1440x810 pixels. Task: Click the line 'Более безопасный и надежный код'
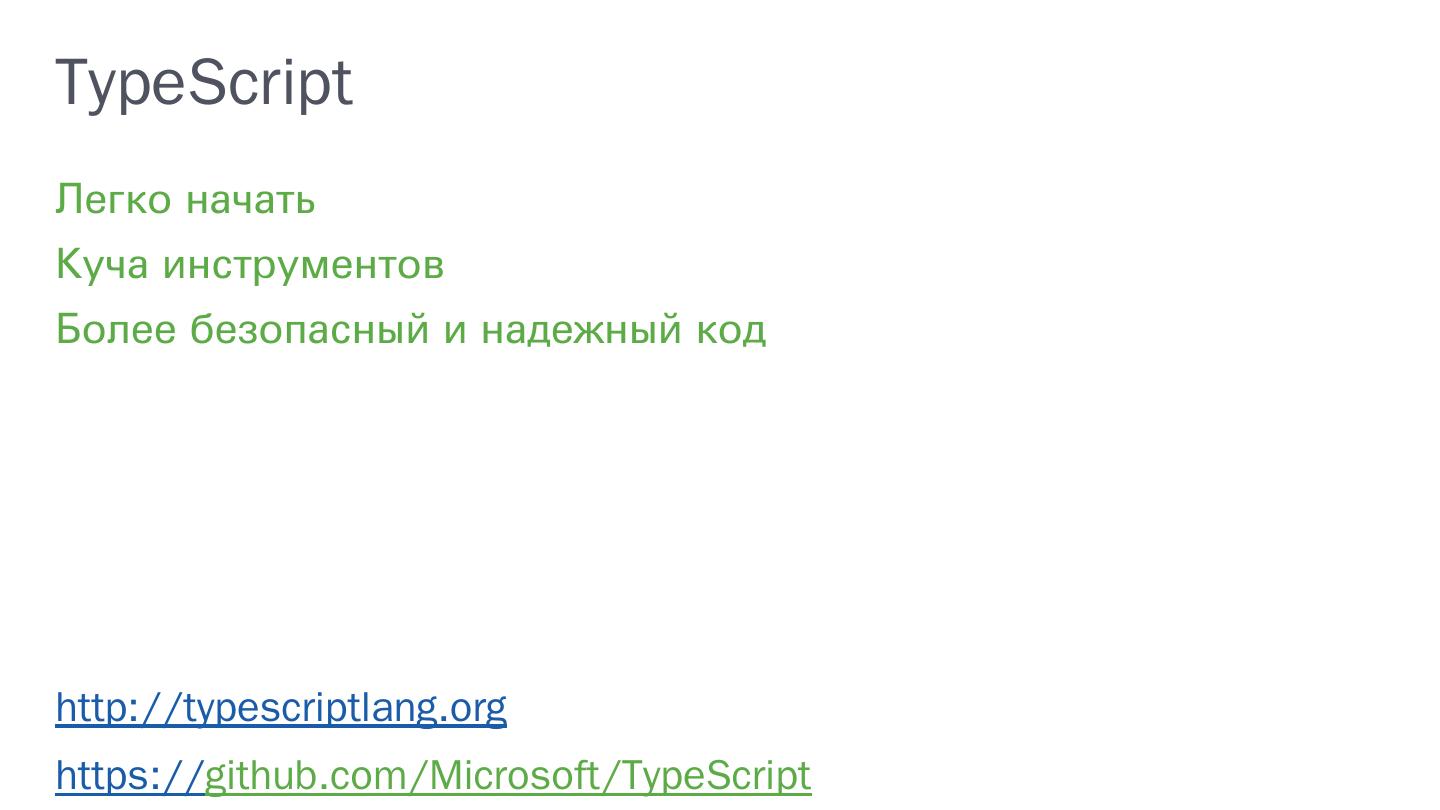pyautogui.click(x=410, y=329)
